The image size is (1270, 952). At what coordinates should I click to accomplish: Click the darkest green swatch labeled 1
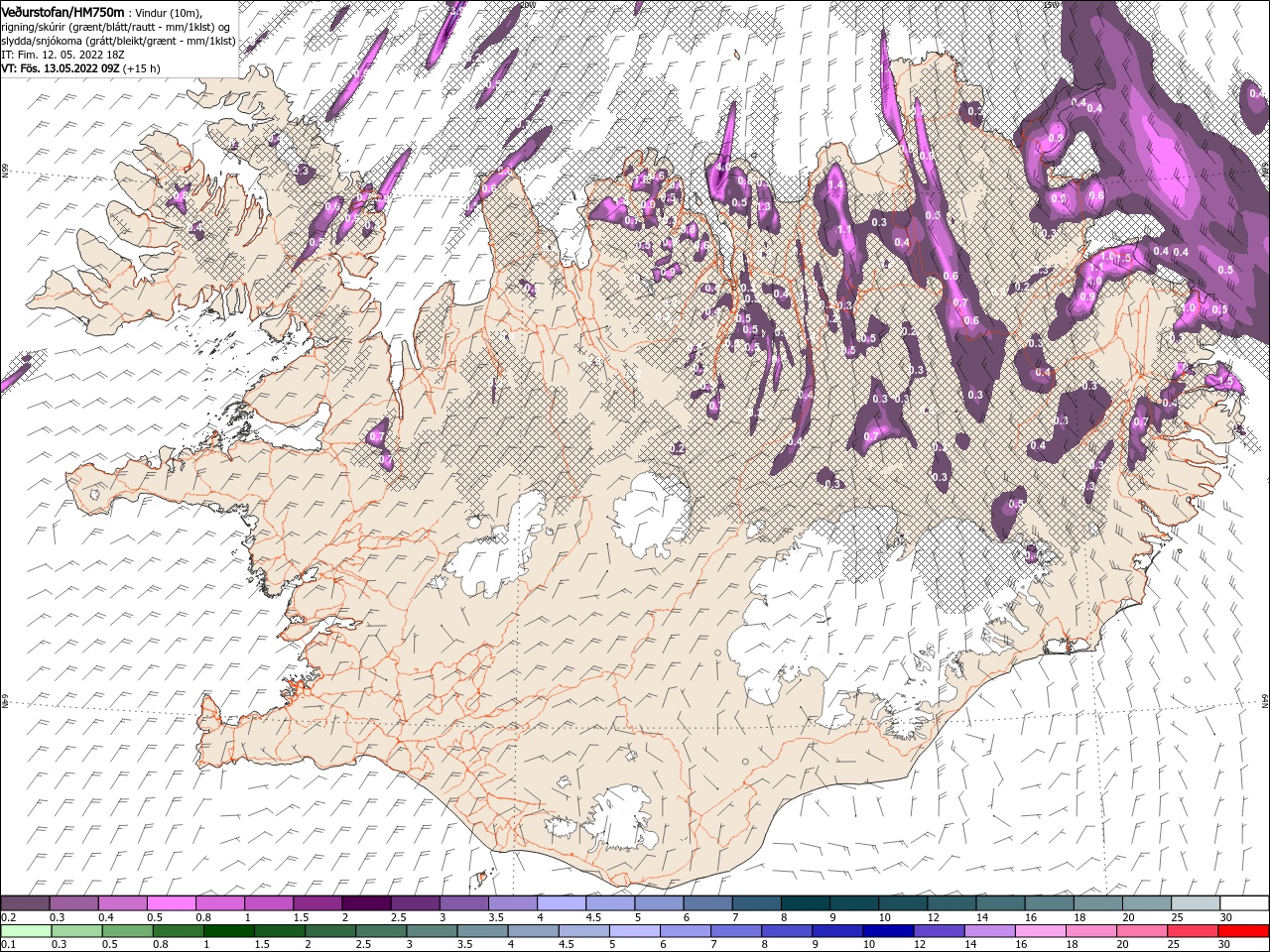(229, 930)
